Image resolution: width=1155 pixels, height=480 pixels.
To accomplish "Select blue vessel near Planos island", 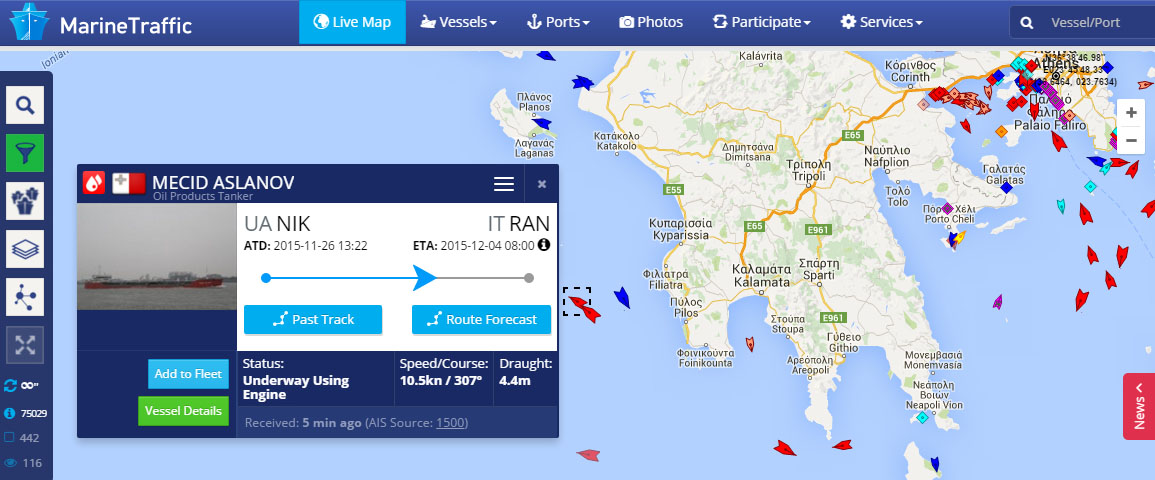I will (x=542, y=123).
